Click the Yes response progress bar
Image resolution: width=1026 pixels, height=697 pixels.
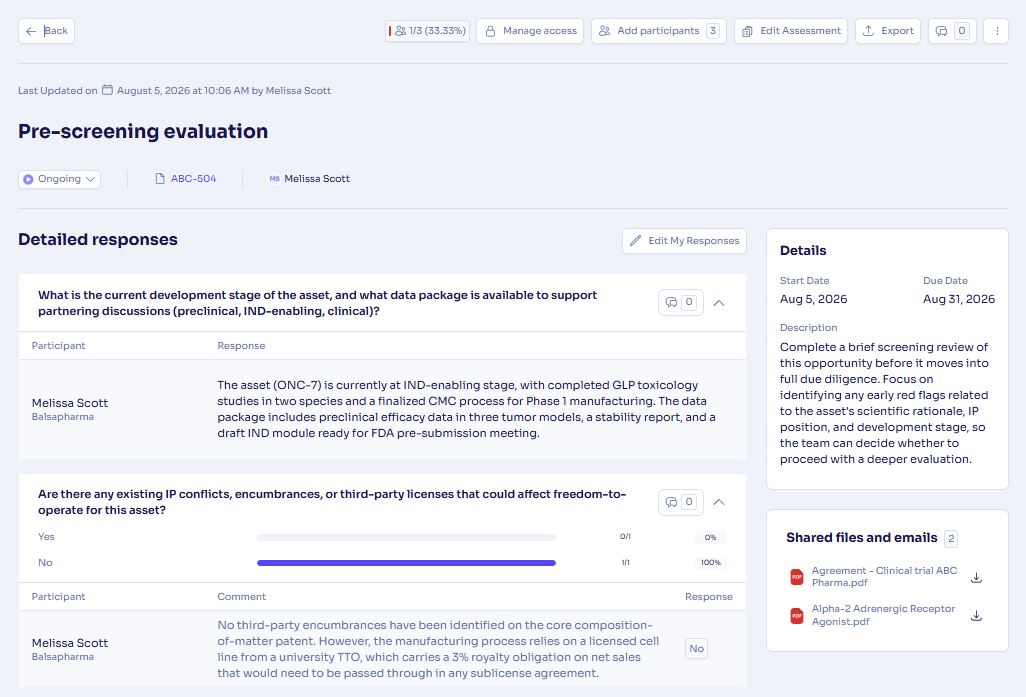point(406,537)
